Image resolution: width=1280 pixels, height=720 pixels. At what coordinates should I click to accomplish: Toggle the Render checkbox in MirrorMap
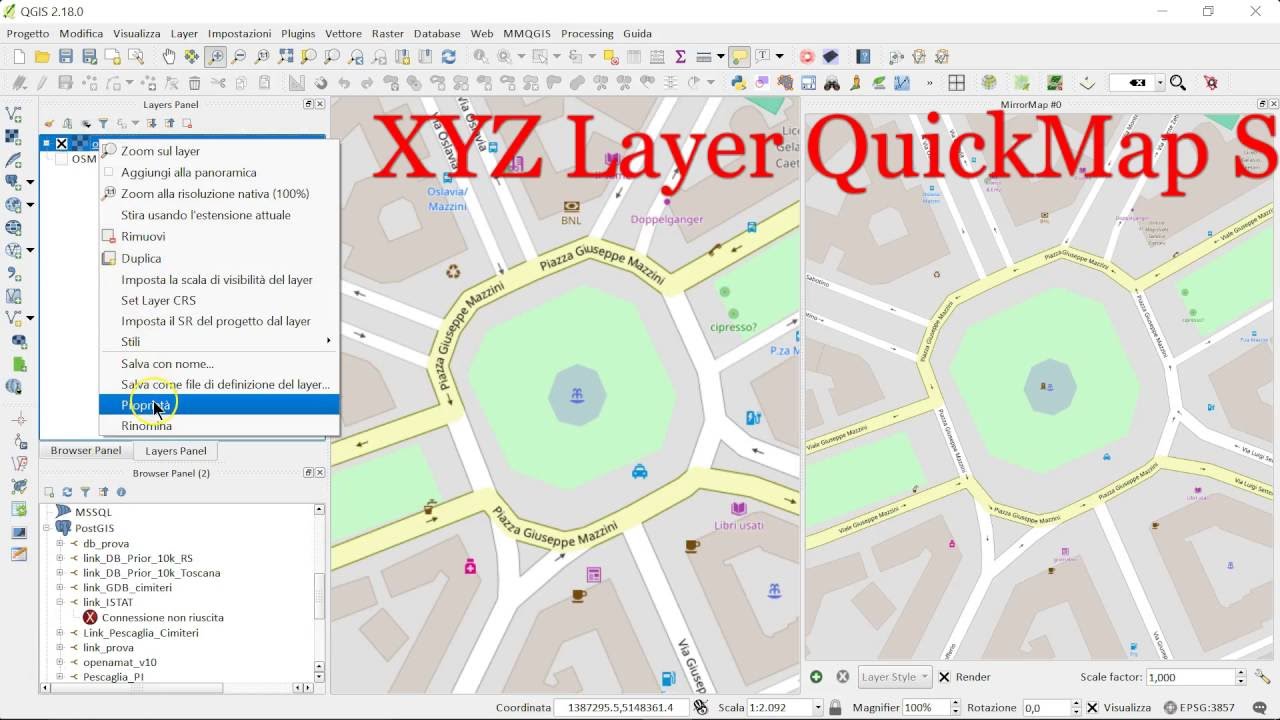pos(944,677)
